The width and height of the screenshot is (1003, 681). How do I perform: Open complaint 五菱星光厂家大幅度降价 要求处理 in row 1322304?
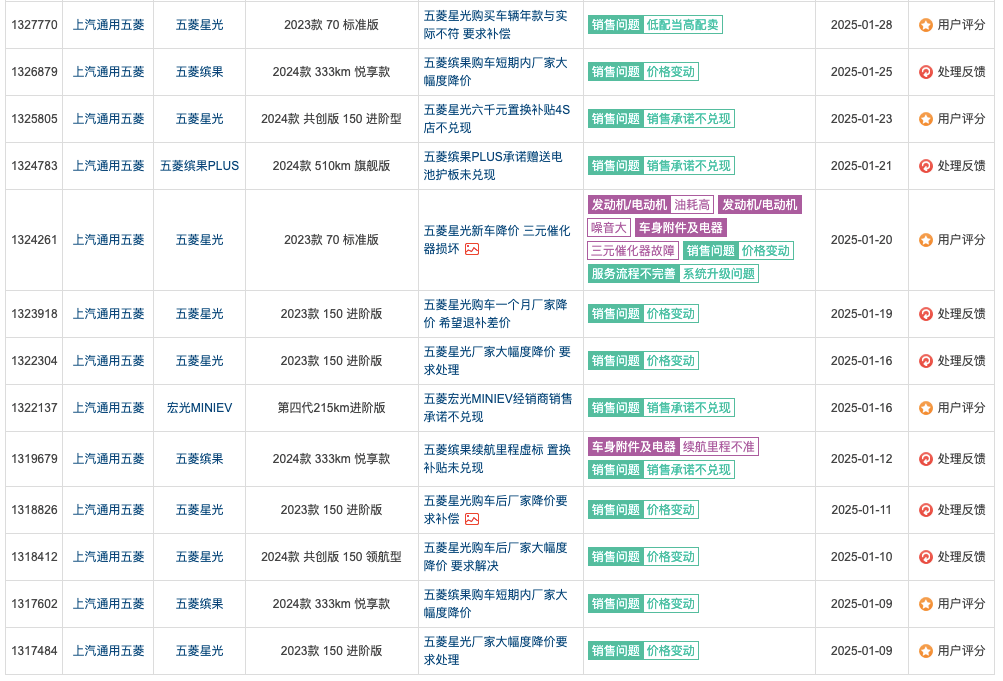click(497, 361)
